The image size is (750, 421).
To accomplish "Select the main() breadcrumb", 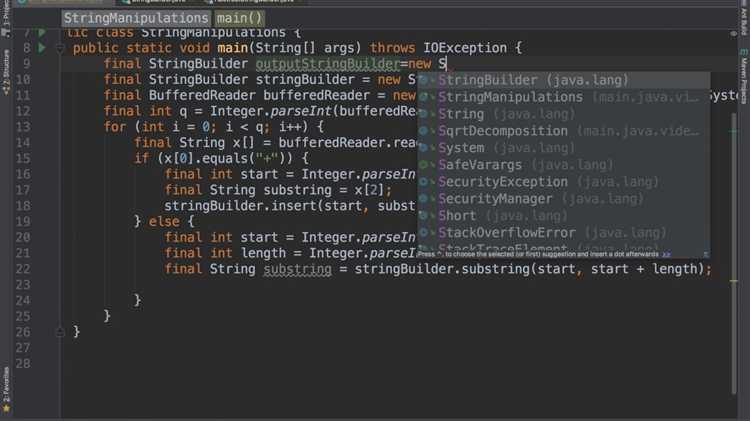I will click(239, 18).
